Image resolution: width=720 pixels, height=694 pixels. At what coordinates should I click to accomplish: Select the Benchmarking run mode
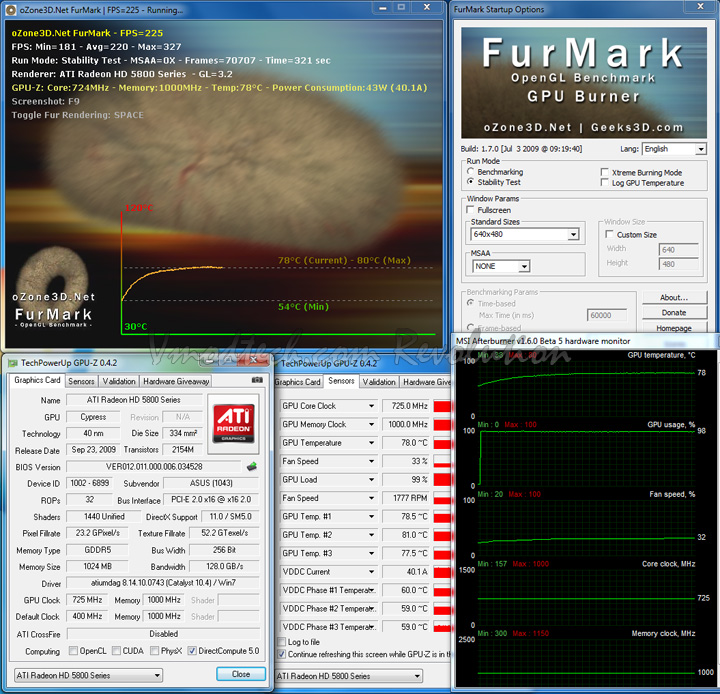pos(471,173)
